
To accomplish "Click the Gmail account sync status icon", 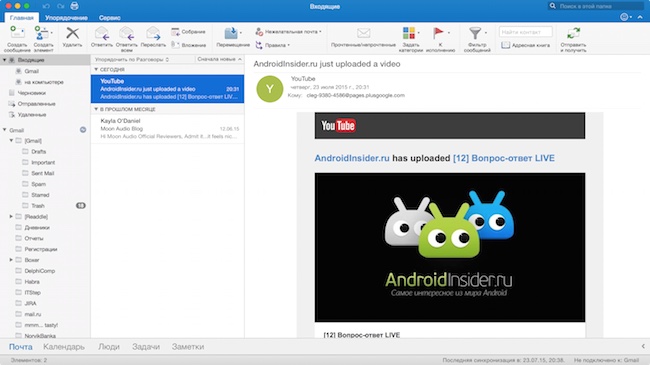I will pos(83,130).
